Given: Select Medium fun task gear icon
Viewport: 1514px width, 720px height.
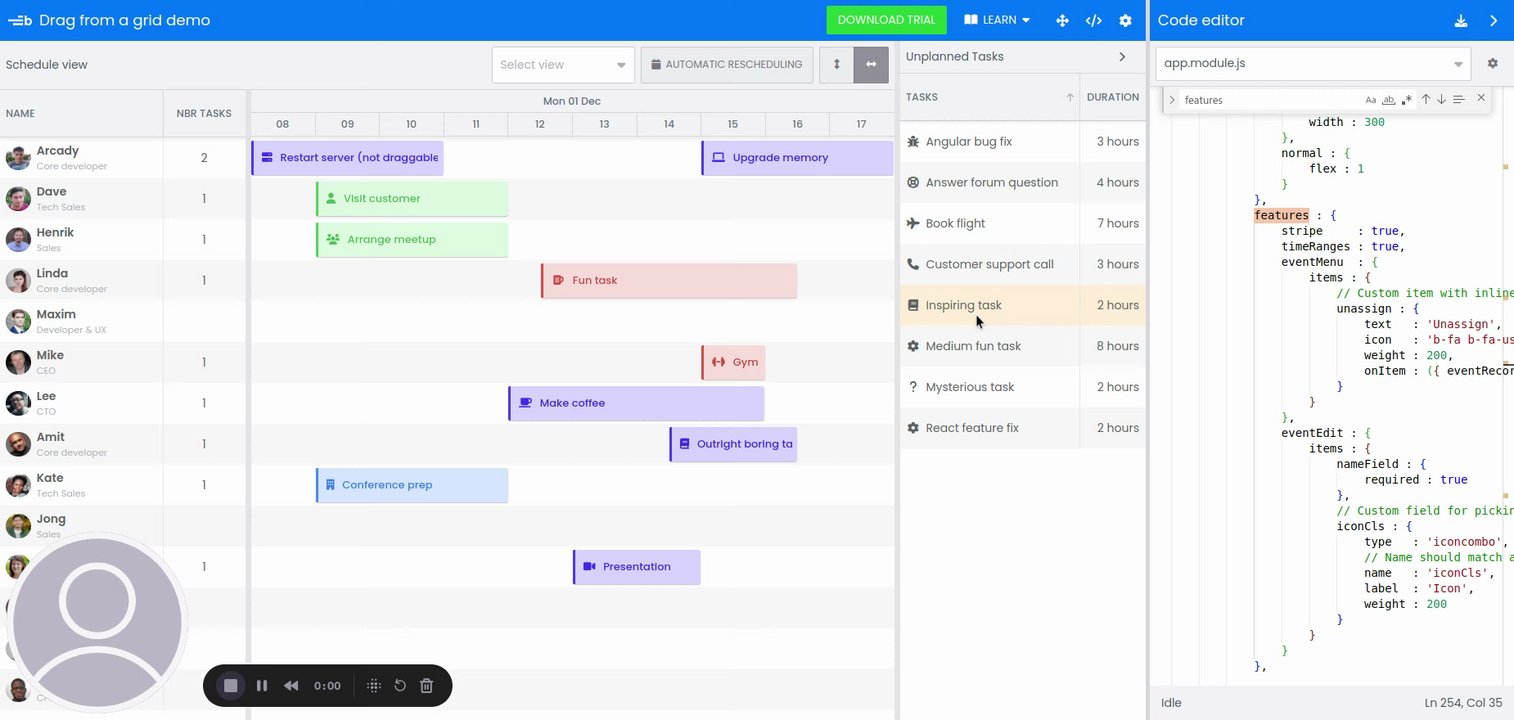Looking at the screenshot, I should (913, 346).
